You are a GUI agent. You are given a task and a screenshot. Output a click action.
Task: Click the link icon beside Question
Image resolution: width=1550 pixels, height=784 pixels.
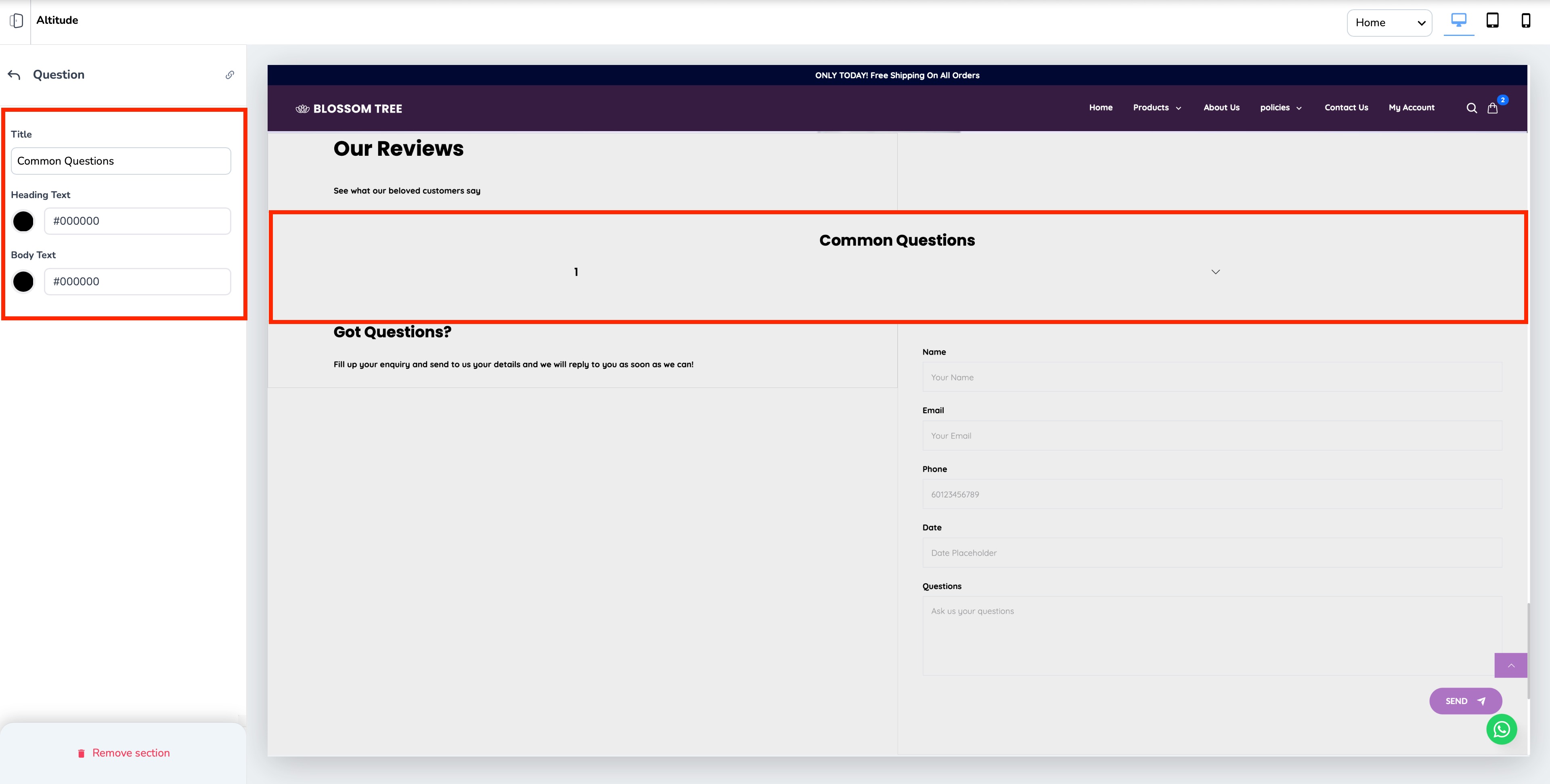pos(230,75)
